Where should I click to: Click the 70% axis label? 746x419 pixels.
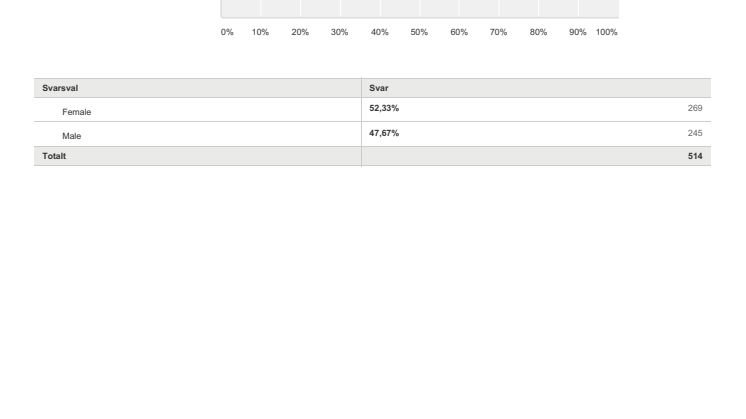[x=498, y=33]
